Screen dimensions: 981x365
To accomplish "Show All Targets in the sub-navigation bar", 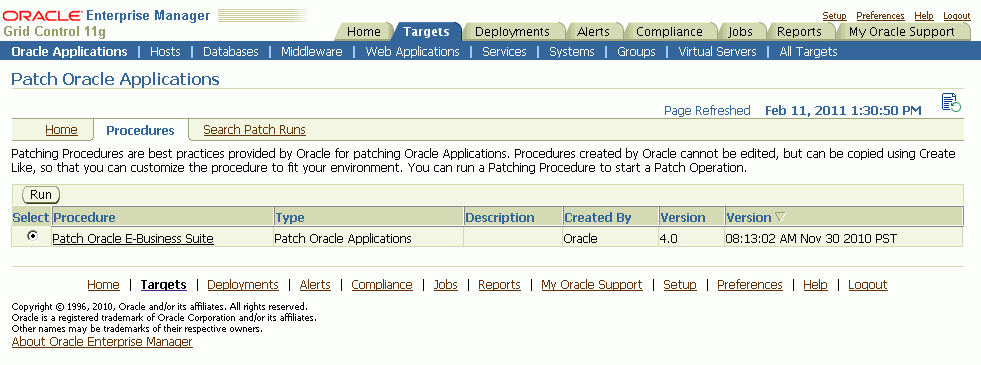I will pyautogui.click(x=808, y=51).
